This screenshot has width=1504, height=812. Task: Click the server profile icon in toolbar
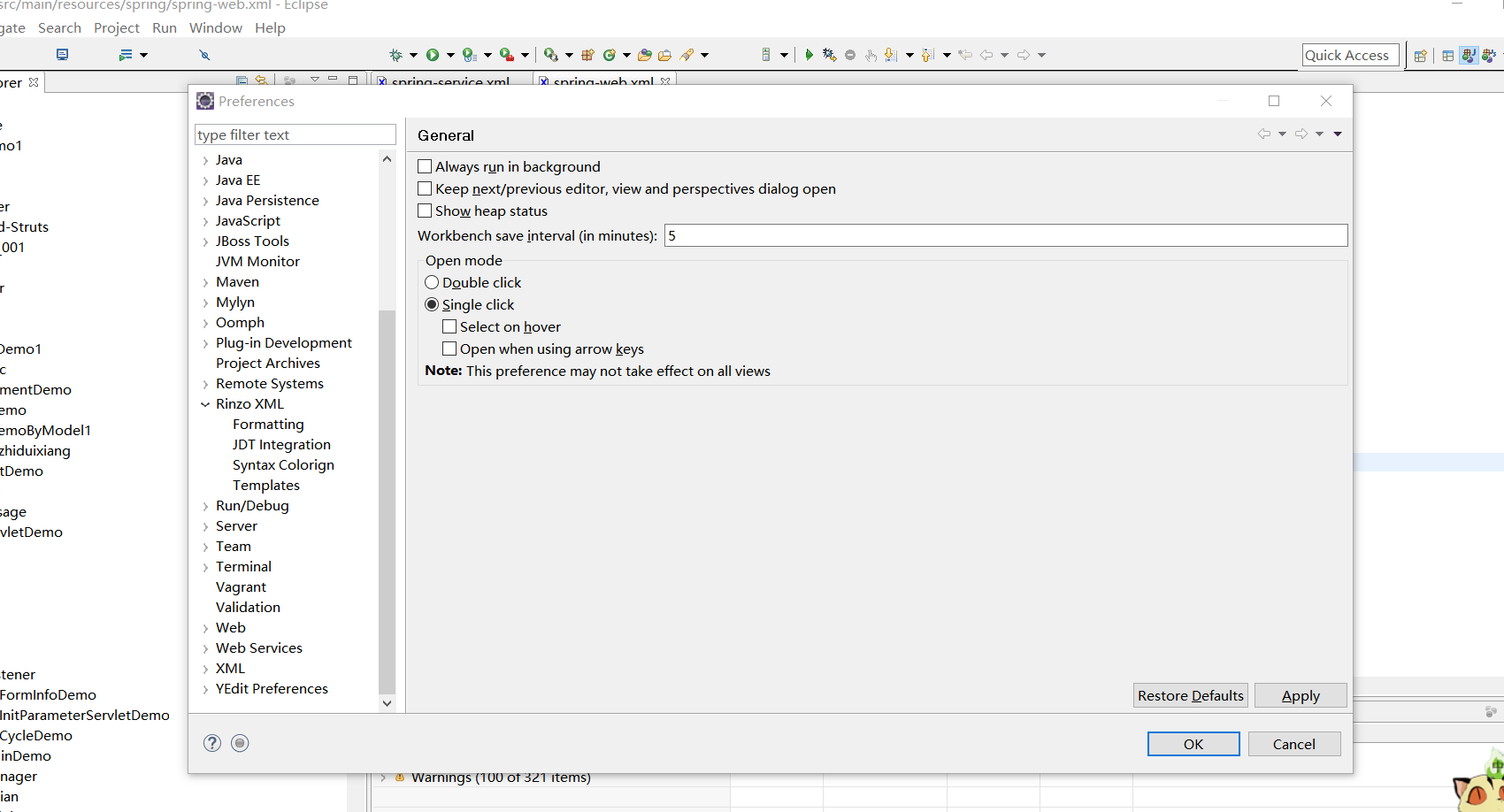tap(765, 55)
